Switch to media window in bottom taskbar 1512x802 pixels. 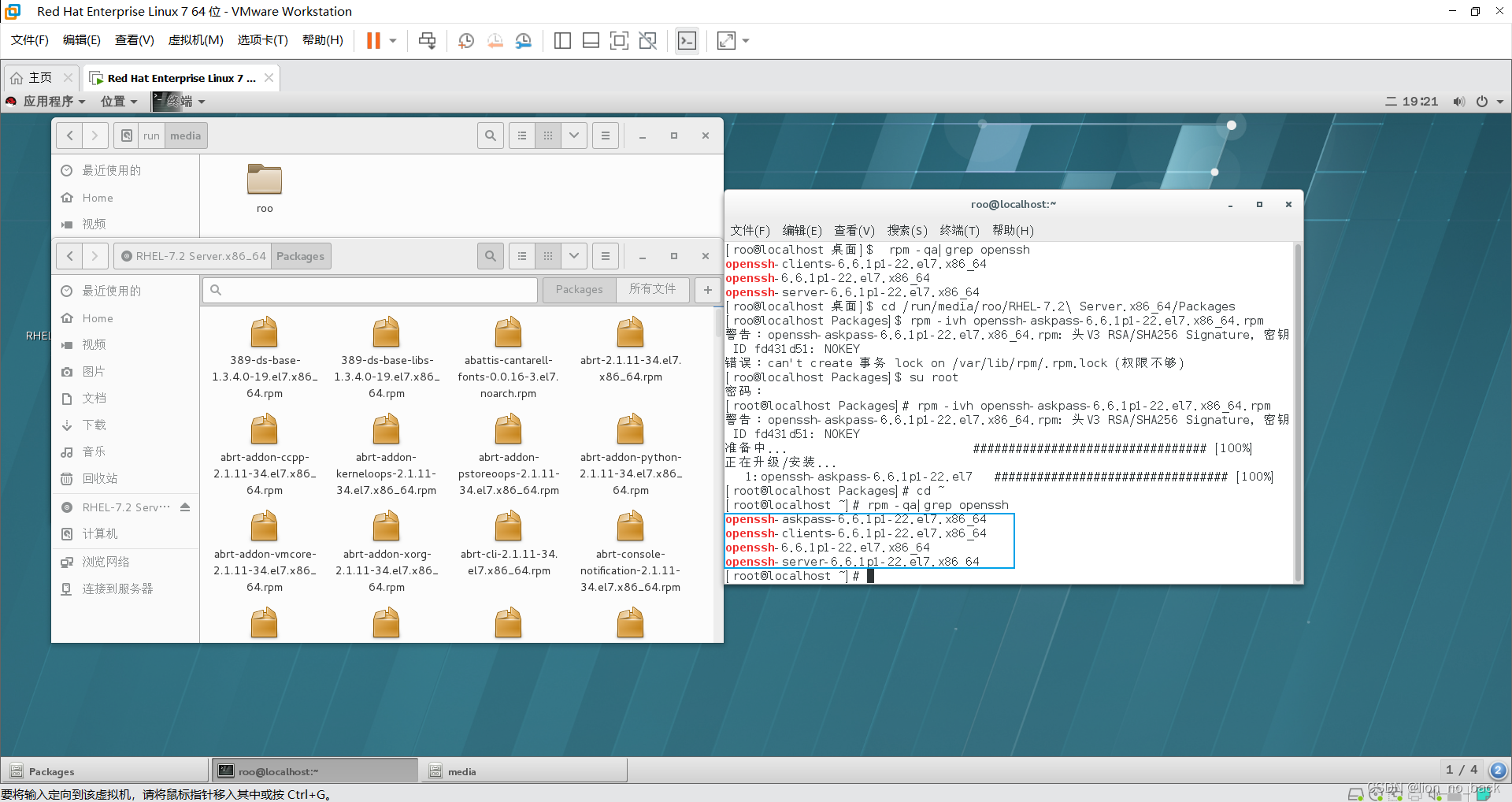(524, 771)
